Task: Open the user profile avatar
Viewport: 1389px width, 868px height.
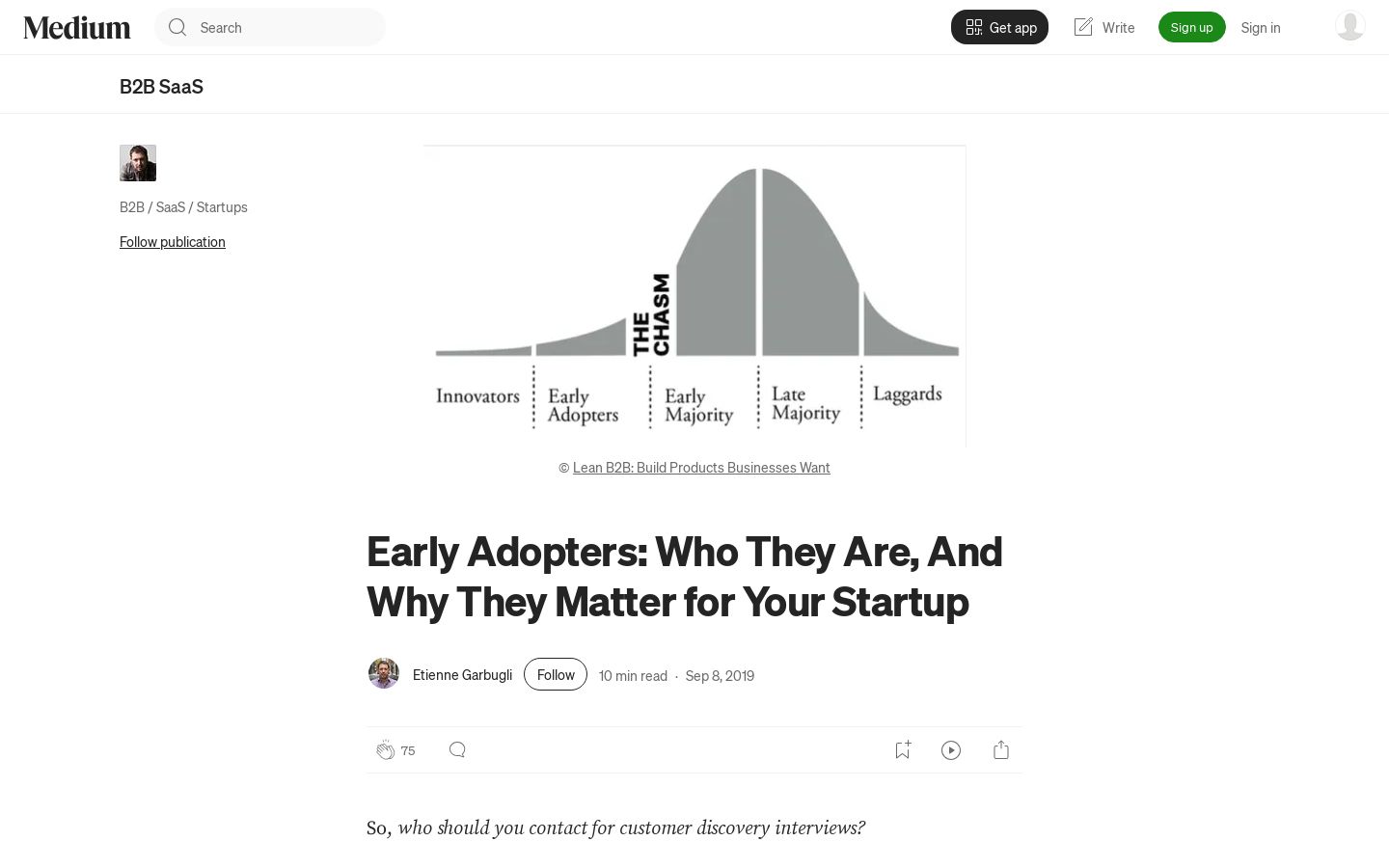Action: click(1349, 26)
